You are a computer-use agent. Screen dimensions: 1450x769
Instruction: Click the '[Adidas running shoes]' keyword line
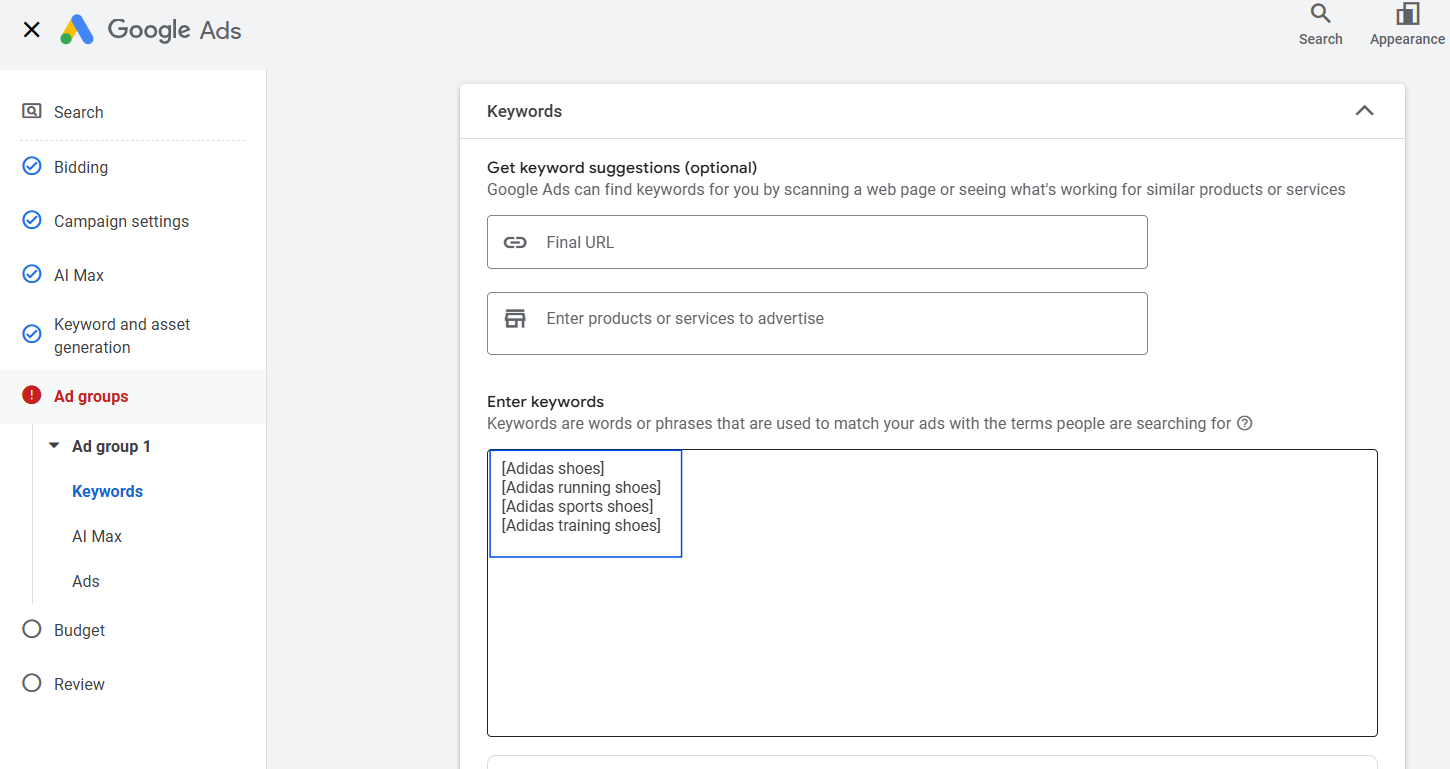[581, 487]
